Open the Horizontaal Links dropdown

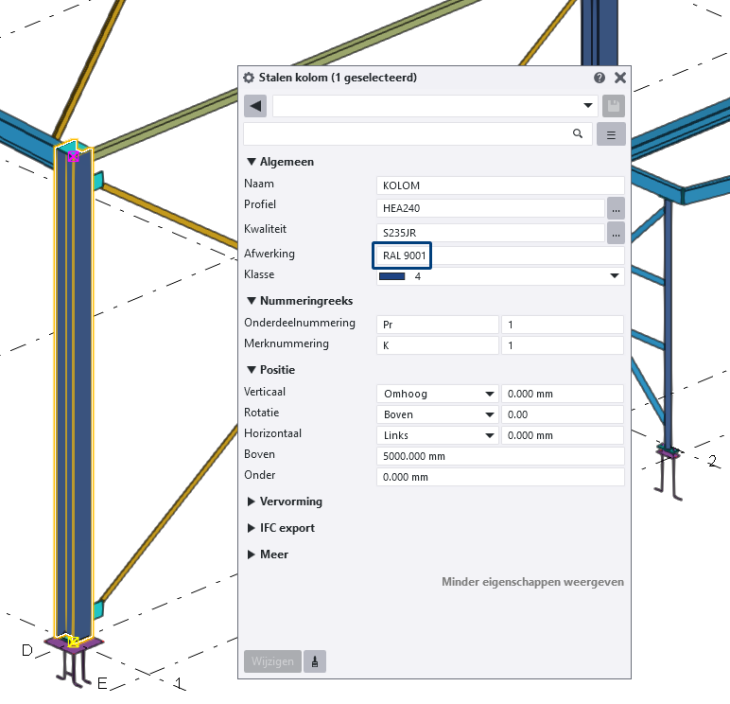[437, 435]
